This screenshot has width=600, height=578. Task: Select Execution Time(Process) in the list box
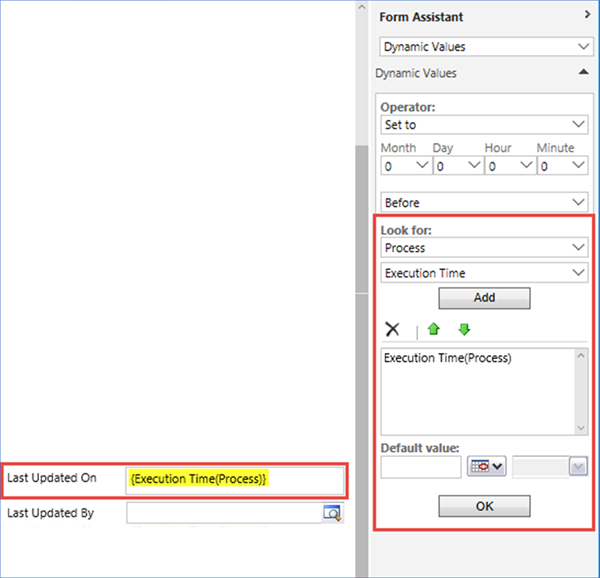[447, 358]
